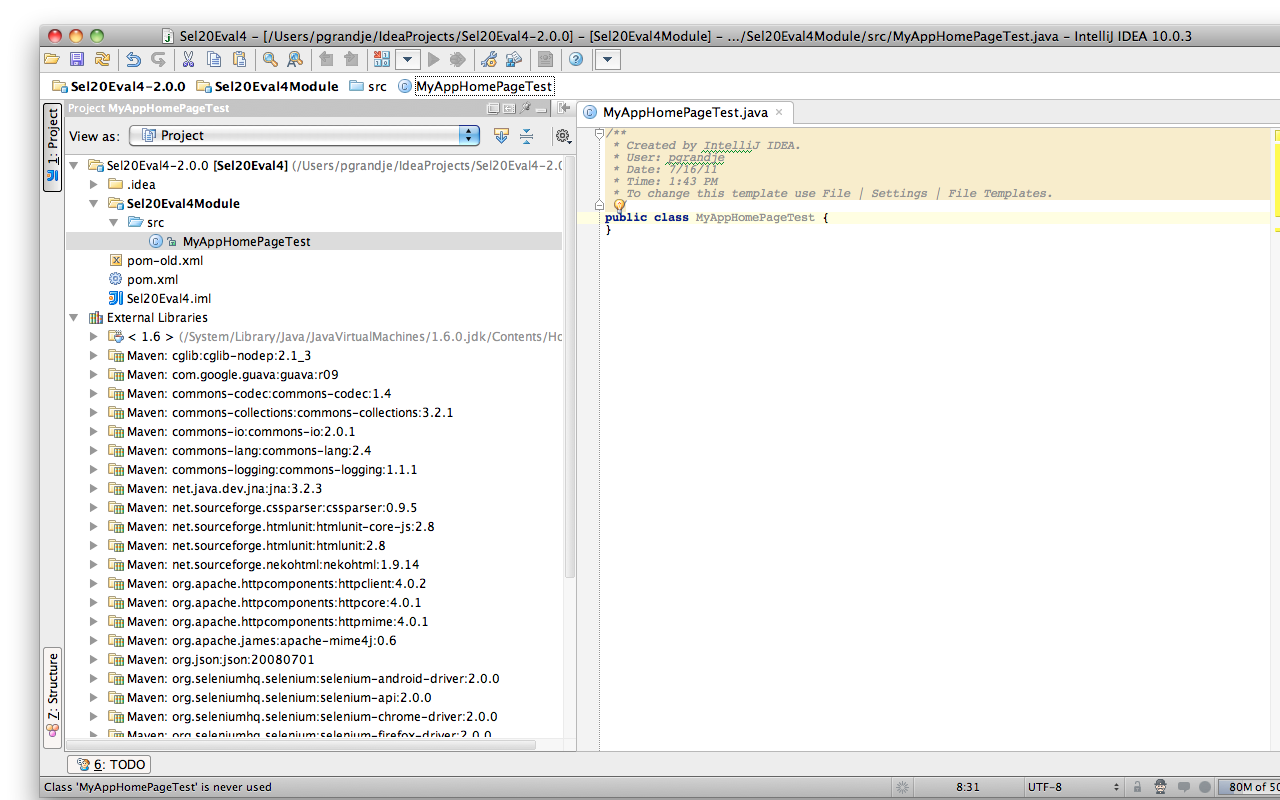This screenshot has height=800, width=1280.
Task: Click the project tree horizontal scrollbar
Action: click(300, 744)
